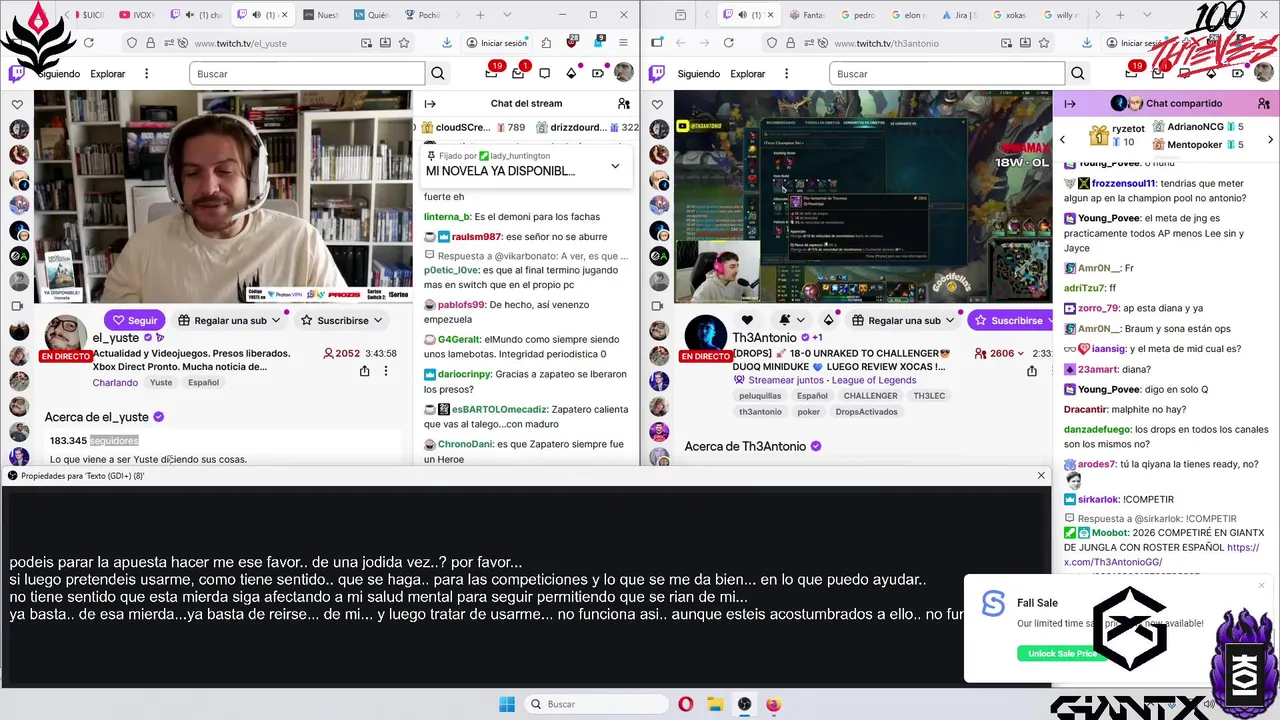Screen dimensions: 1280x720
Task: Toggle followed heart for Th3Antonio channel
Action: pyautogui.click(x=747, y=320)
